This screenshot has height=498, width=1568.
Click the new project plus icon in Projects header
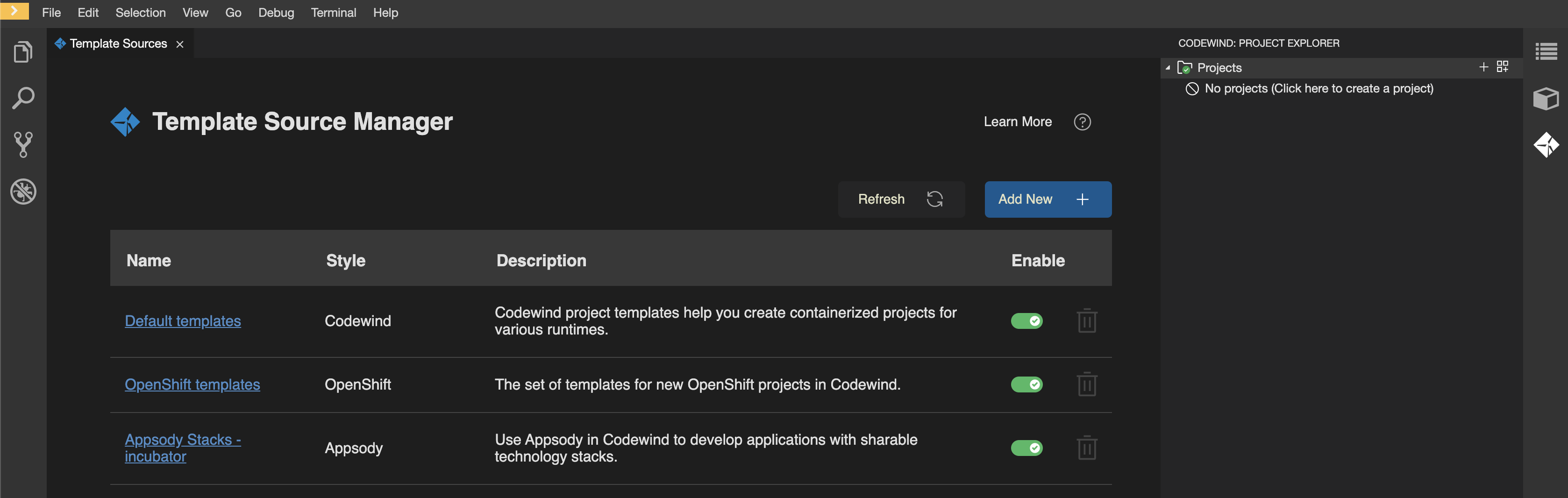[1483, 67]
